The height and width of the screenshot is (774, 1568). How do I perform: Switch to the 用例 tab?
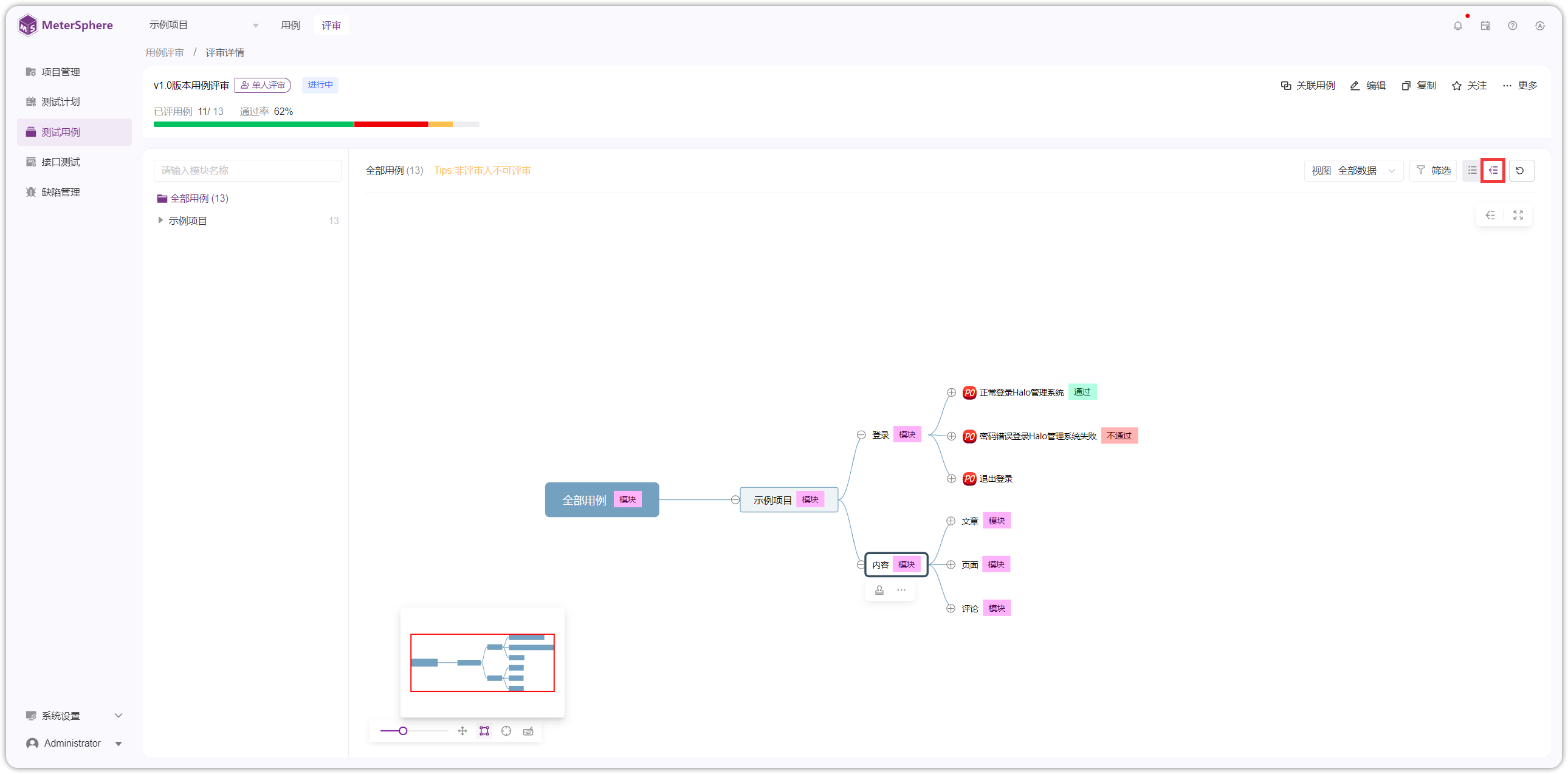[x=291, y=25]
